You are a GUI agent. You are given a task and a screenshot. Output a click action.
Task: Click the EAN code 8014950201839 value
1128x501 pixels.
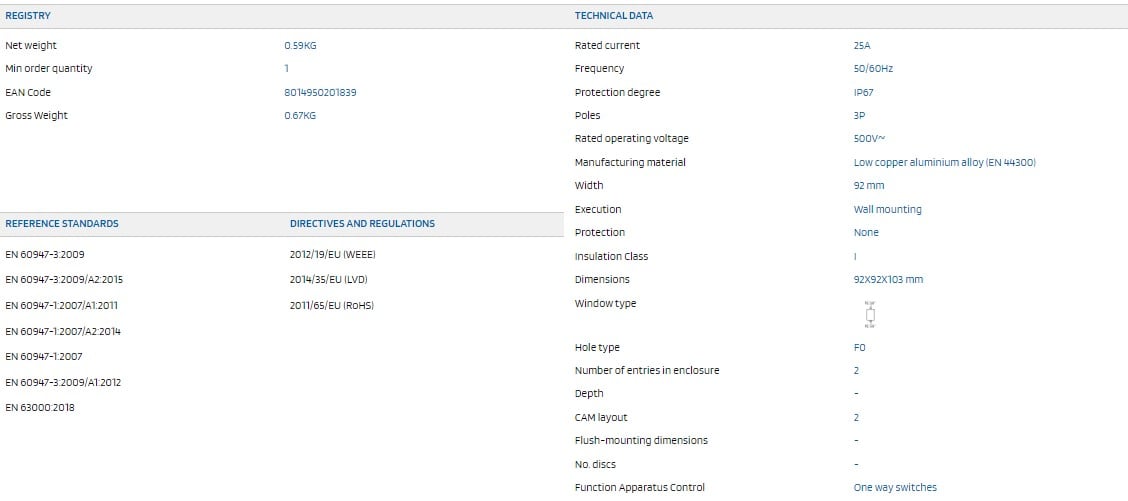pos(320,92)
